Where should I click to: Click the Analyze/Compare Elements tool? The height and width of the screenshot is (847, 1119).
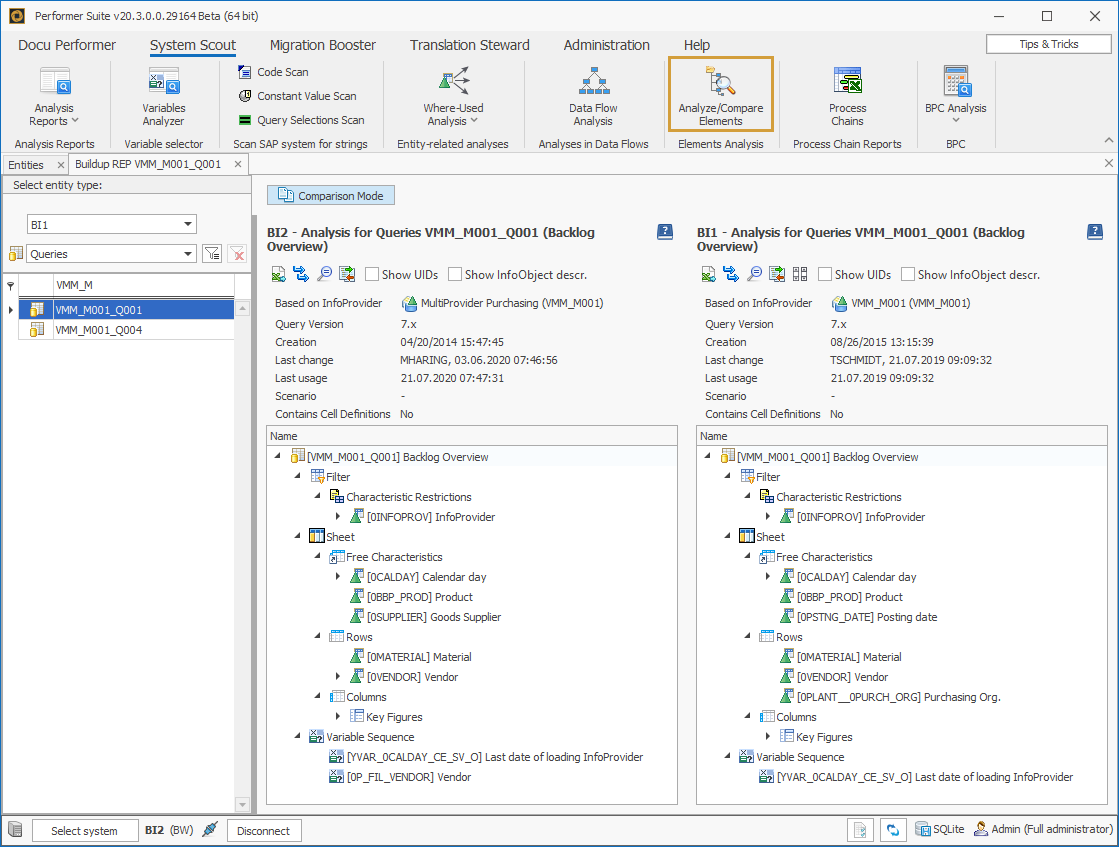(x=720, y=95)
